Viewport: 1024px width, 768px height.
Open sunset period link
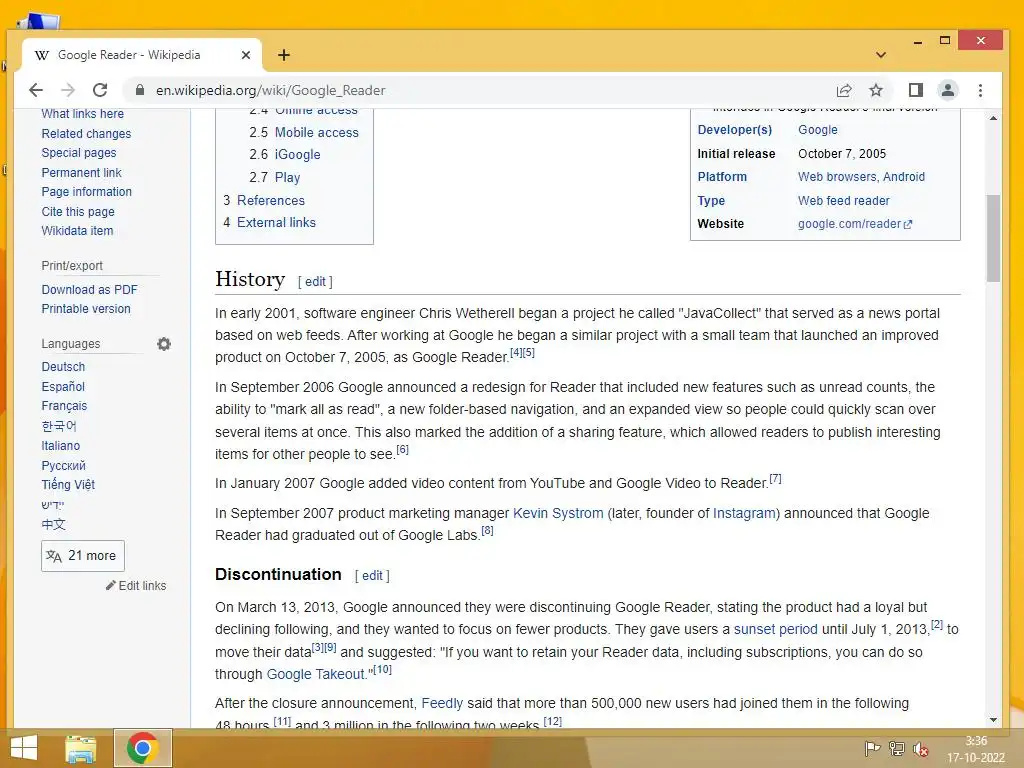776,630
